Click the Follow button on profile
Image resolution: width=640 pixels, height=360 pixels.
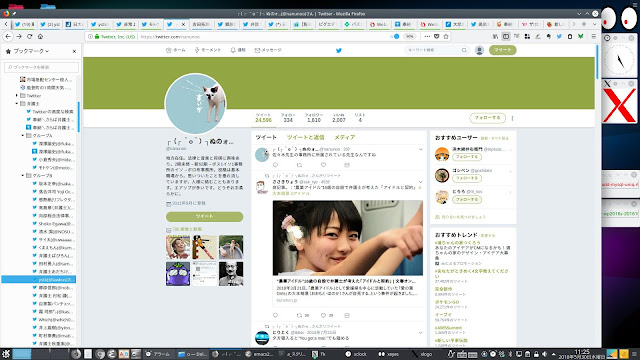[487, 118]
